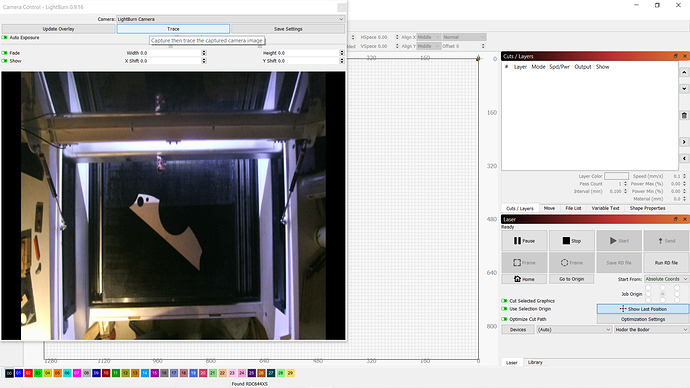
Task: Click the left chevron in Cuts panel
Action: 684,158
